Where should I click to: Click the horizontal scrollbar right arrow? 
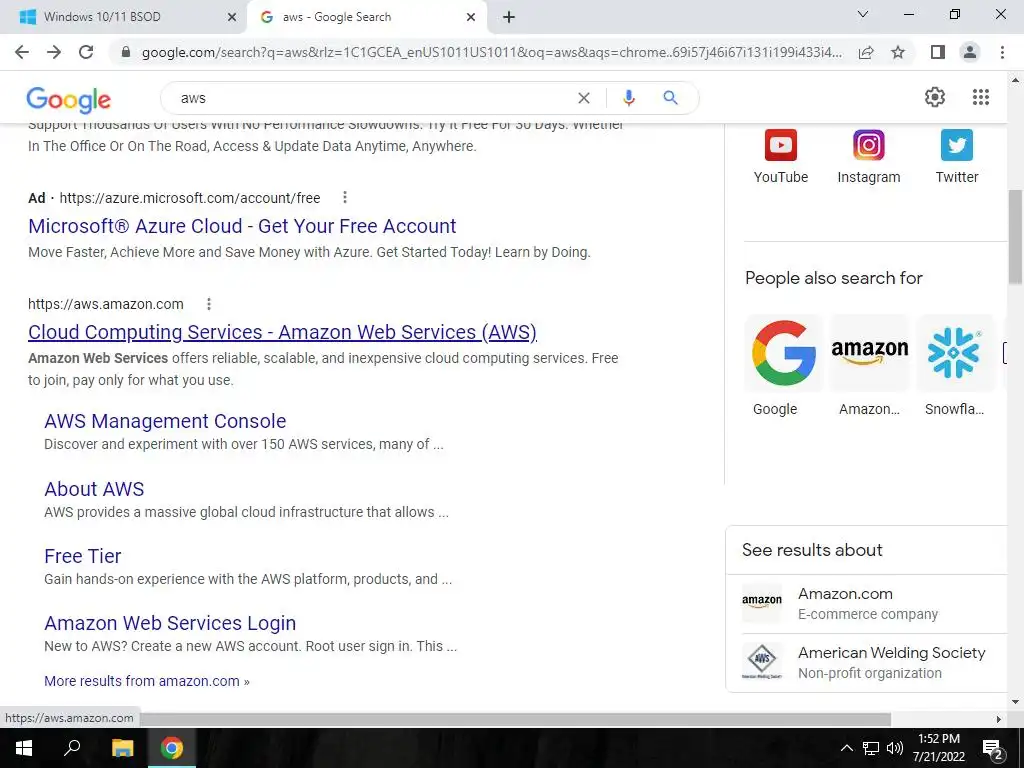(x=999, y=719)
